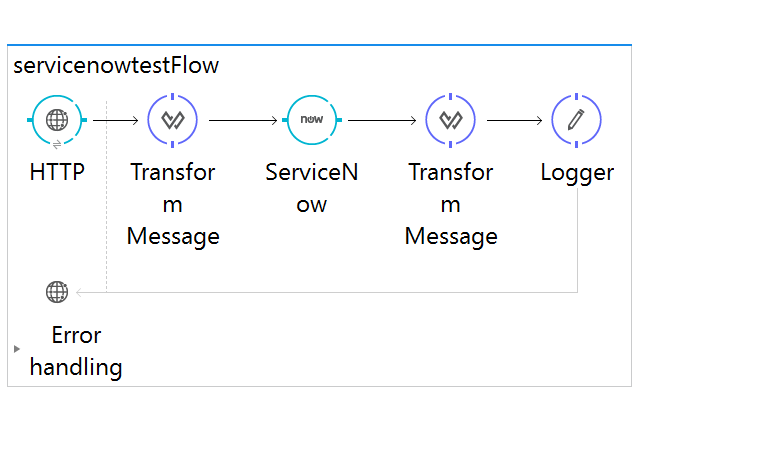Click the Error handling label
The image size is (777, 451).
(x=76, y=350)
